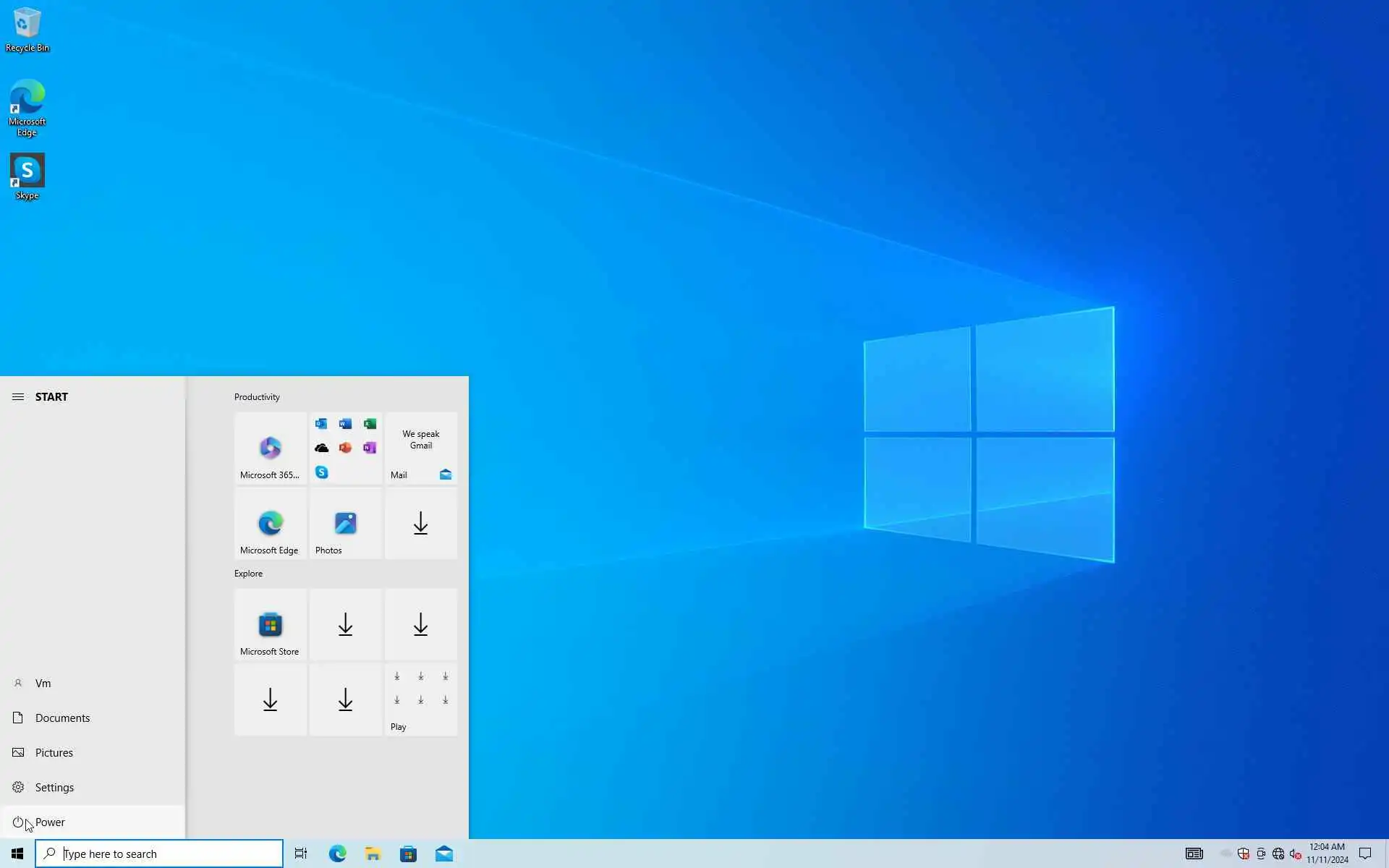Open the Mail live tile
The image size is (1389, 868).
coord(420,448)
